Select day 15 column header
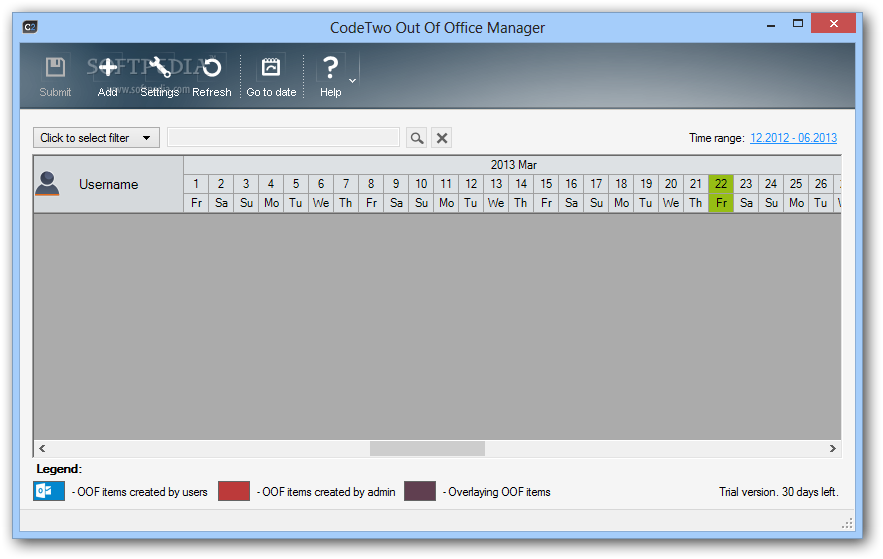 (x=546, y=184)
